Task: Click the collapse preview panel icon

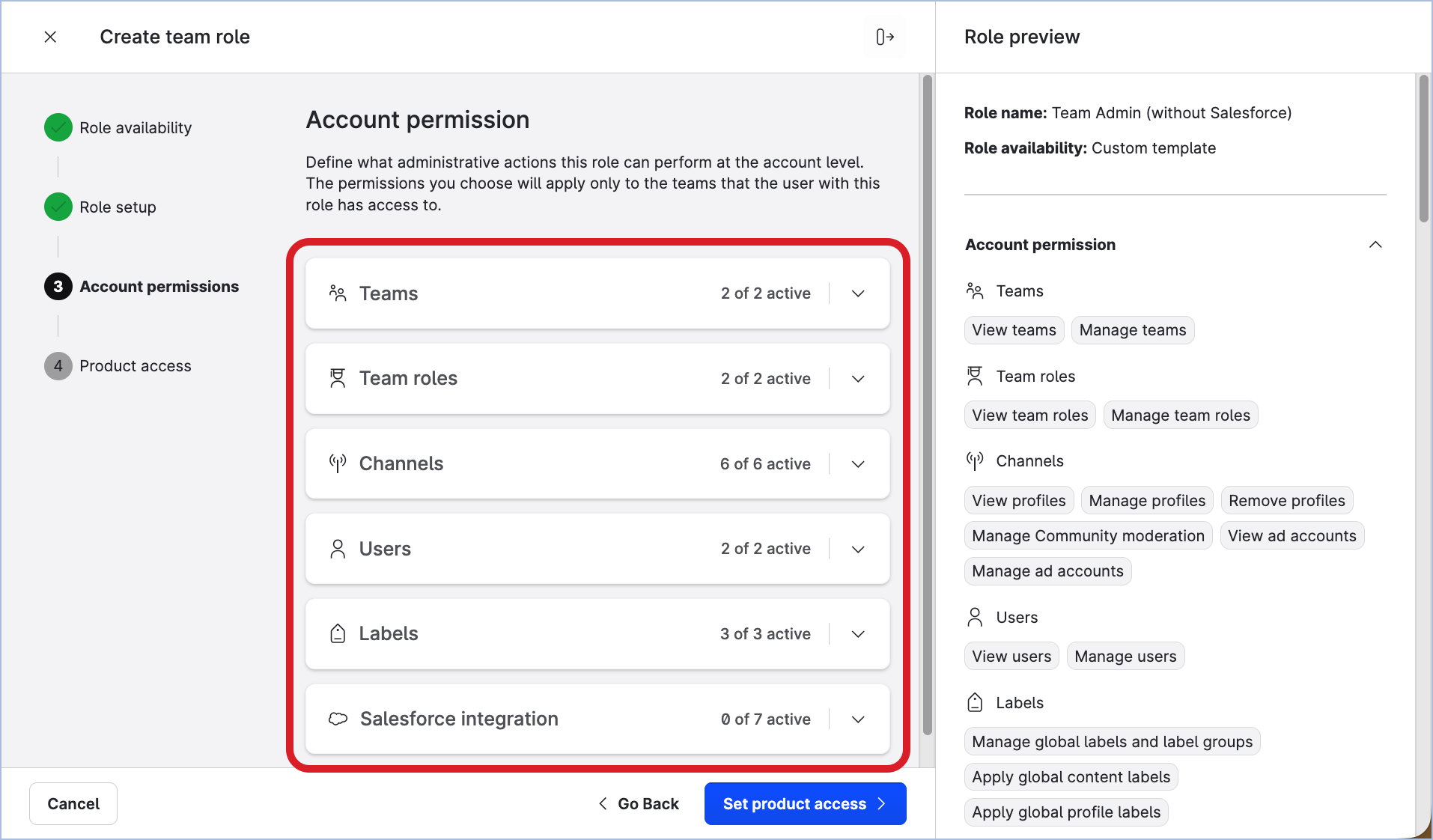Action: [x=885, y=37]
